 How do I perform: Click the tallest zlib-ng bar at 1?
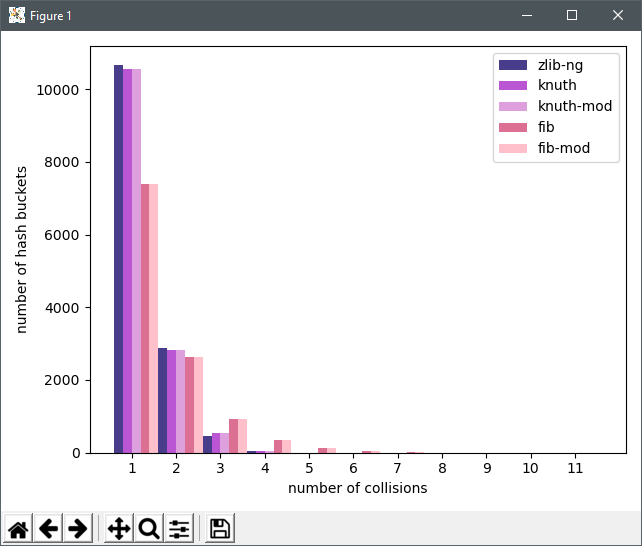click(118, 259)
